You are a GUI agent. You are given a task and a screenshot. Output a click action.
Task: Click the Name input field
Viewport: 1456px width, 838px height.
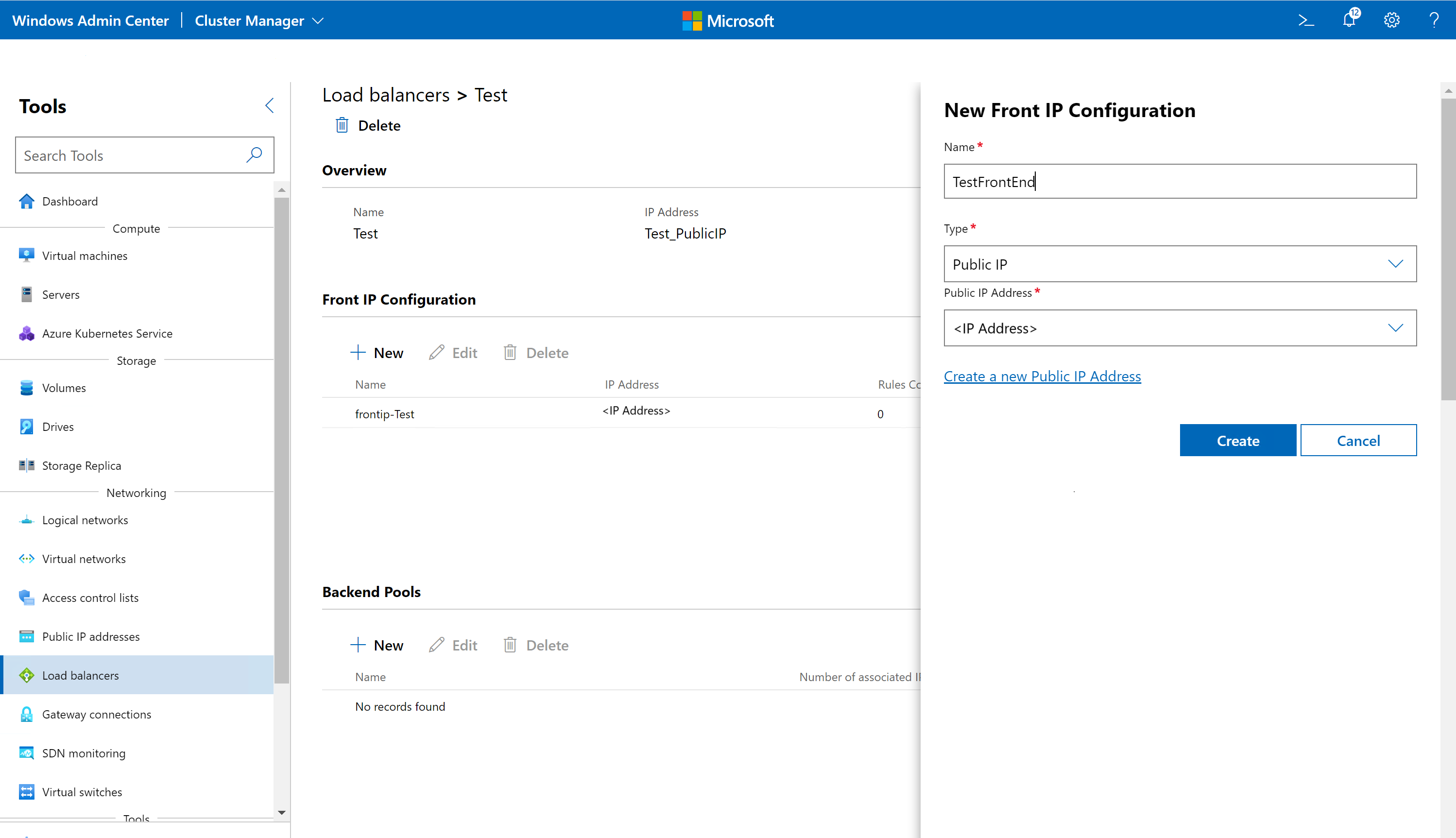tap(1180, 182)
